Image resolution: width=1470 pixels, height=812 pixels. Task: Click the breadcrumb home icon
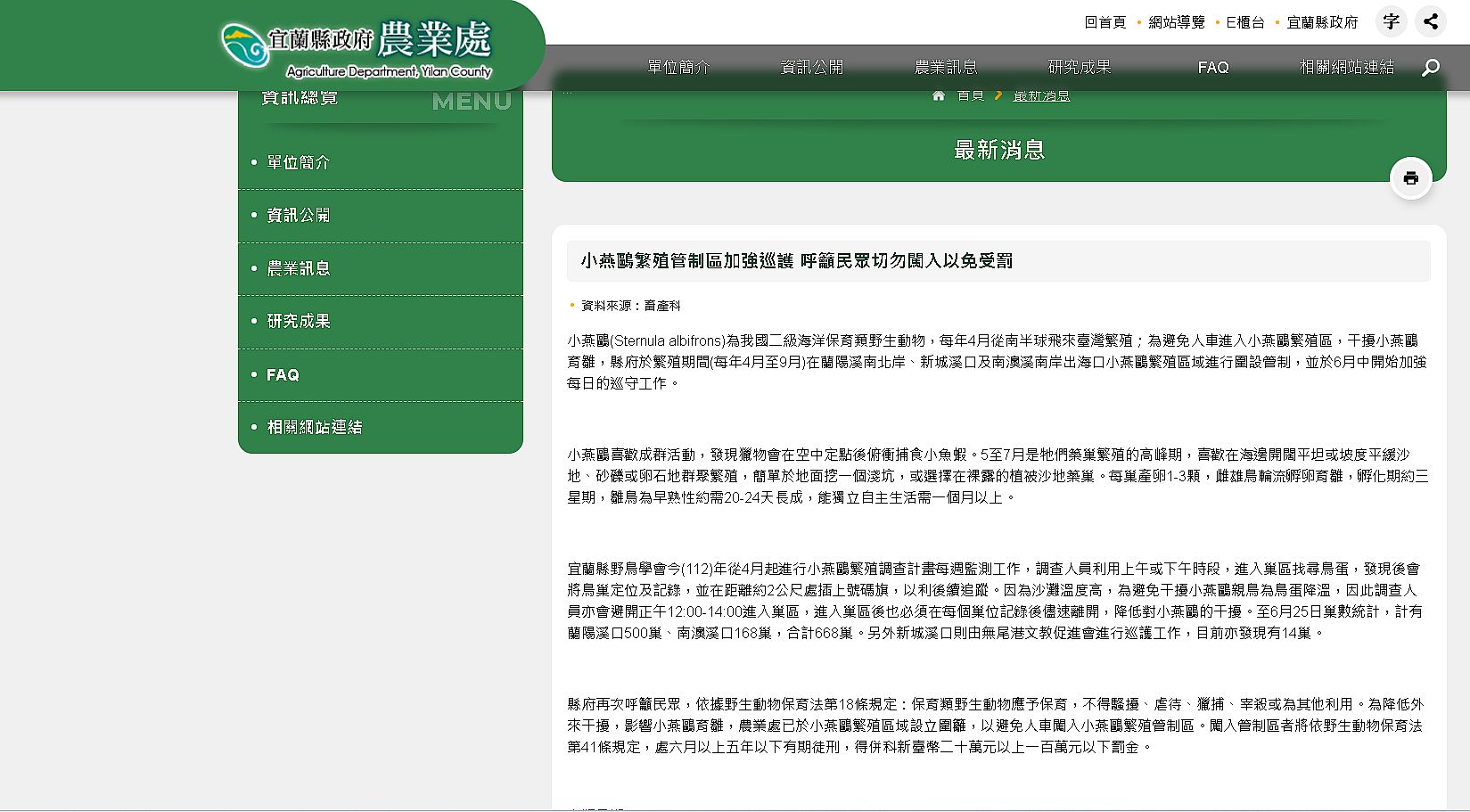click(938, 96)
